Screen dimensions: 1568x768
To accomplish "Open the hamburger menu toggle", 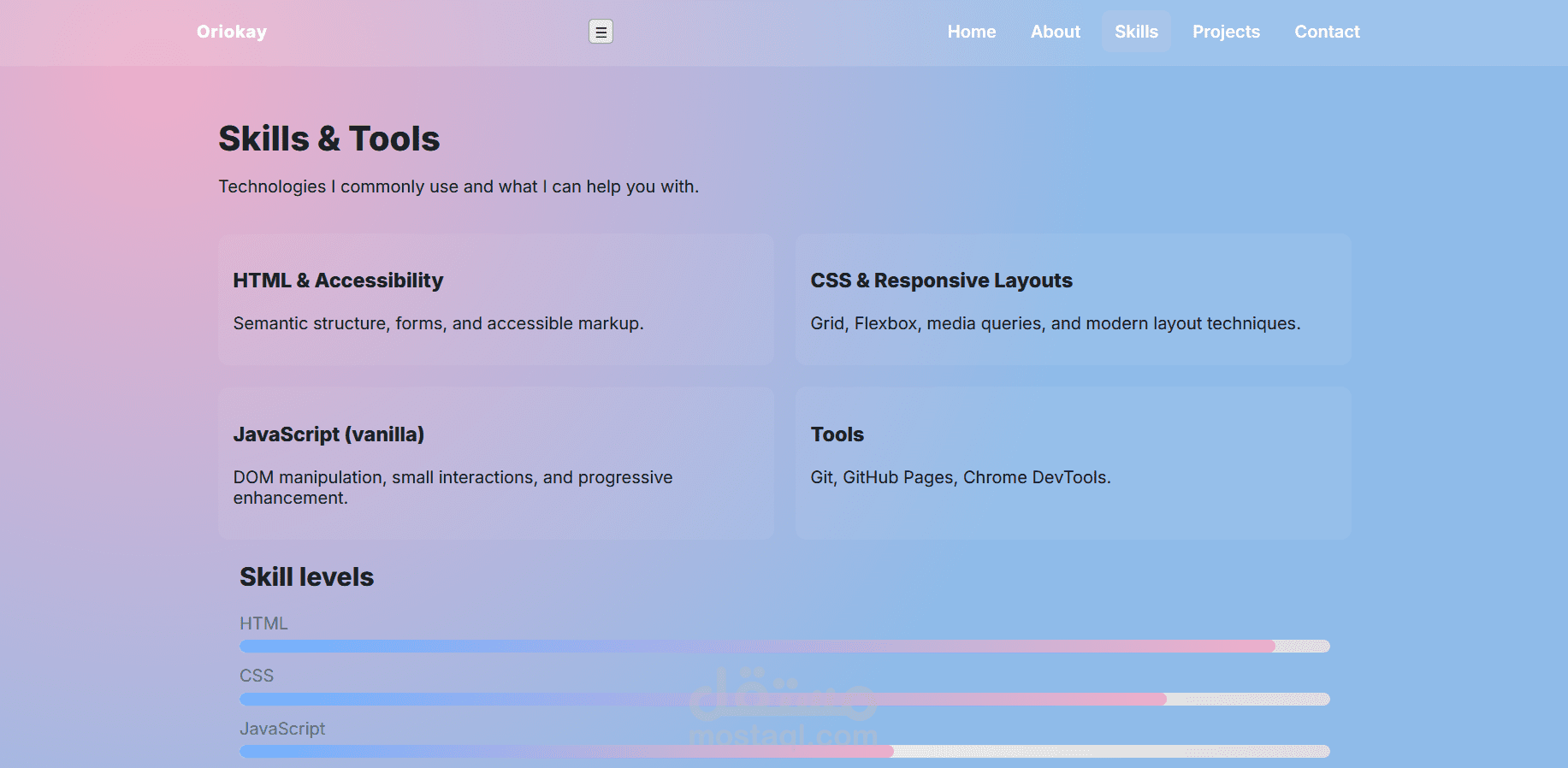I will pyautogui.click(x=601, y=32).
